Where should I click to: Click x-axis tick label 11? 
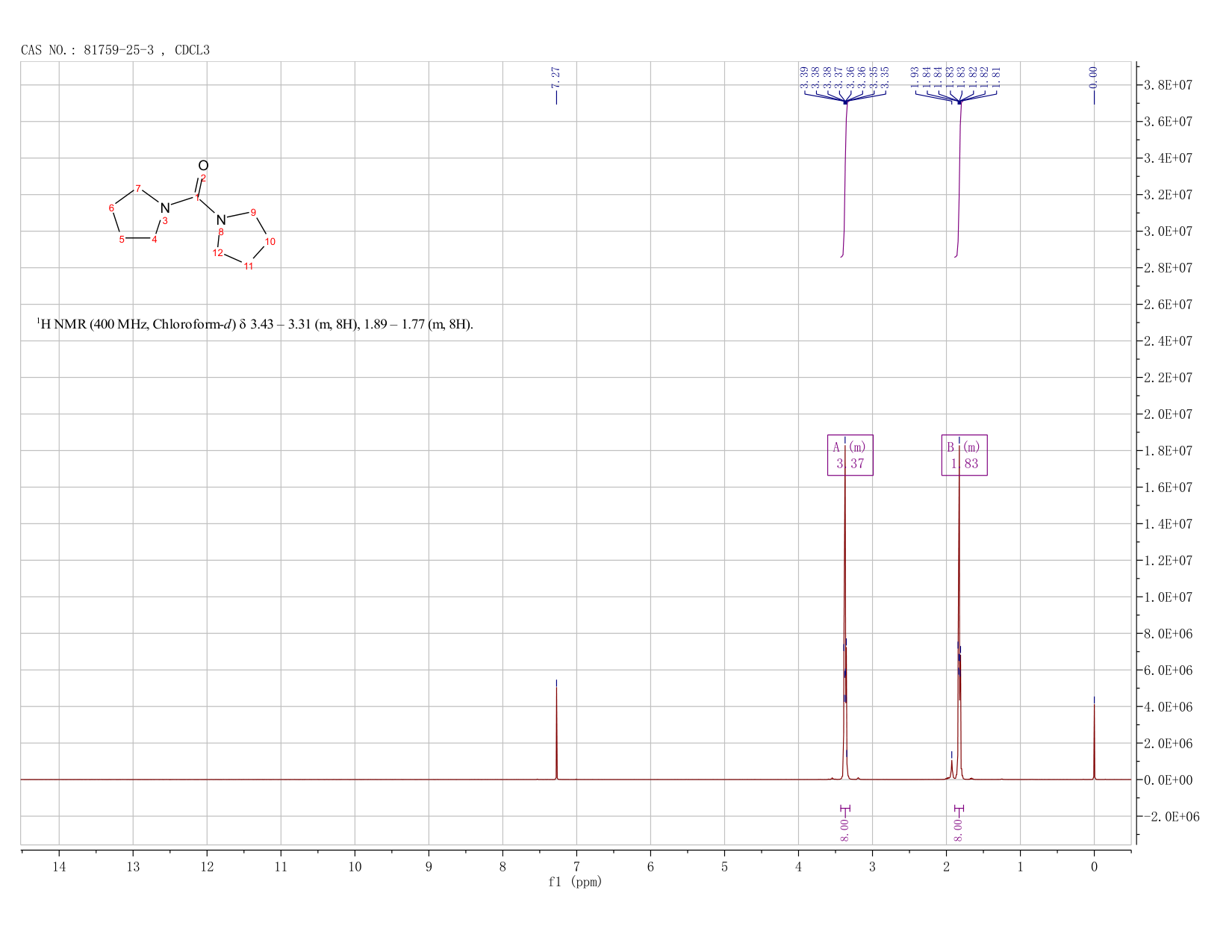pos(281,867)
